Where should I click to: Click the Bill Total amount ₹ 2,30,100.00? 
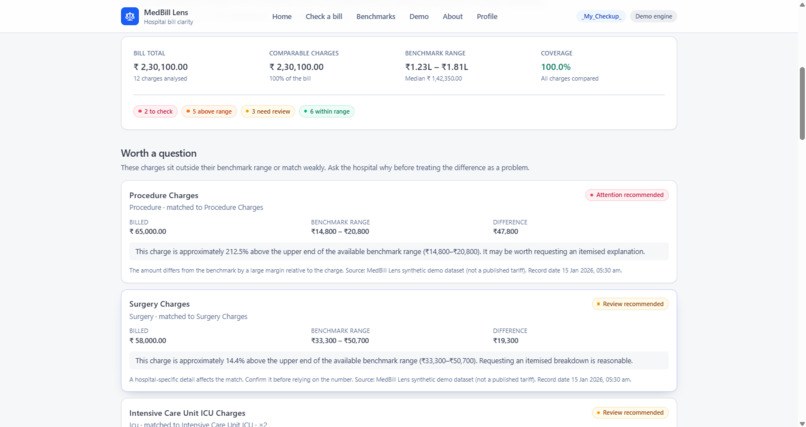tap(160, 67)
